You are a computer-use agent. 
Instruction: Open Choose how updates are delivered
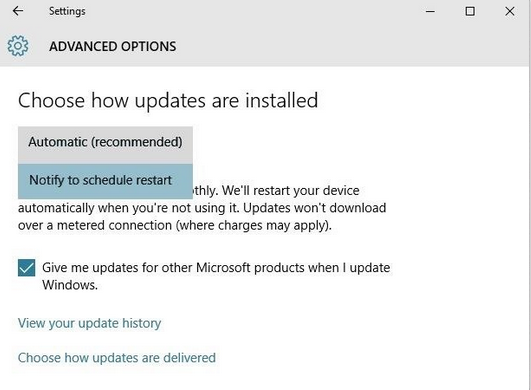click(116, 358)
